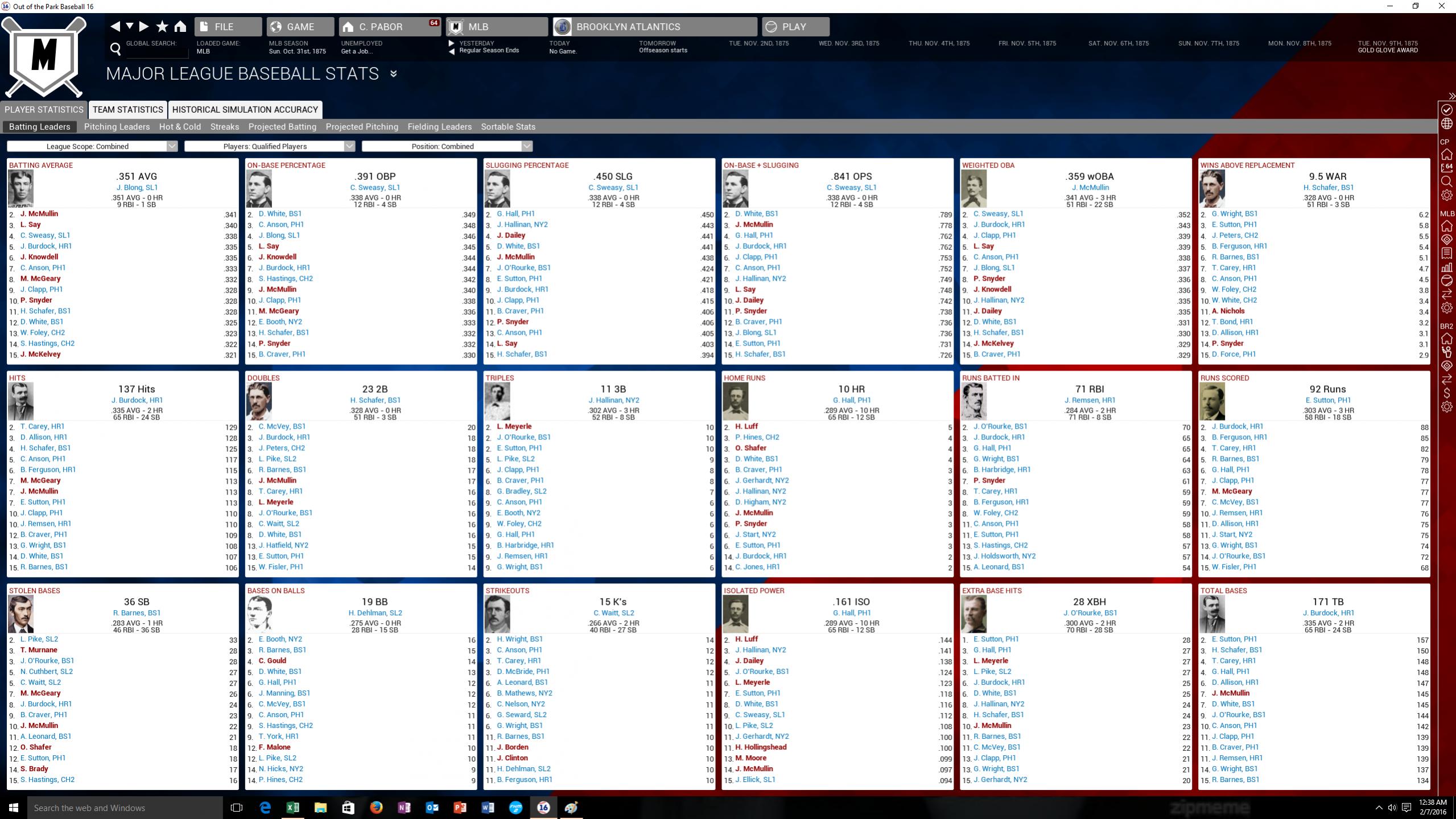Click the bookmark star icon

(x=162, y=26)
